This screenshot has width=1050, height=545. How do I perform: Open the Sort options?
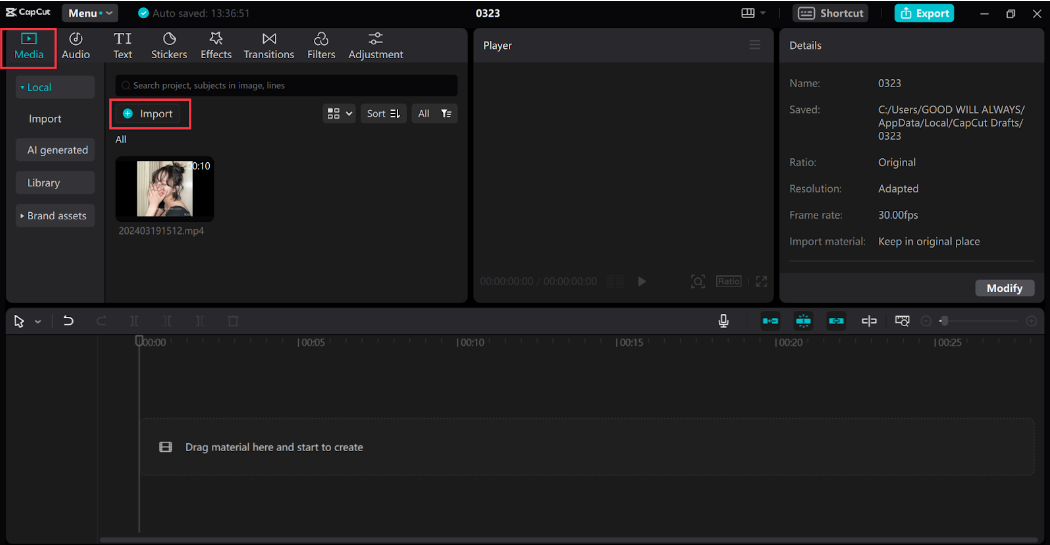(383, 114)
